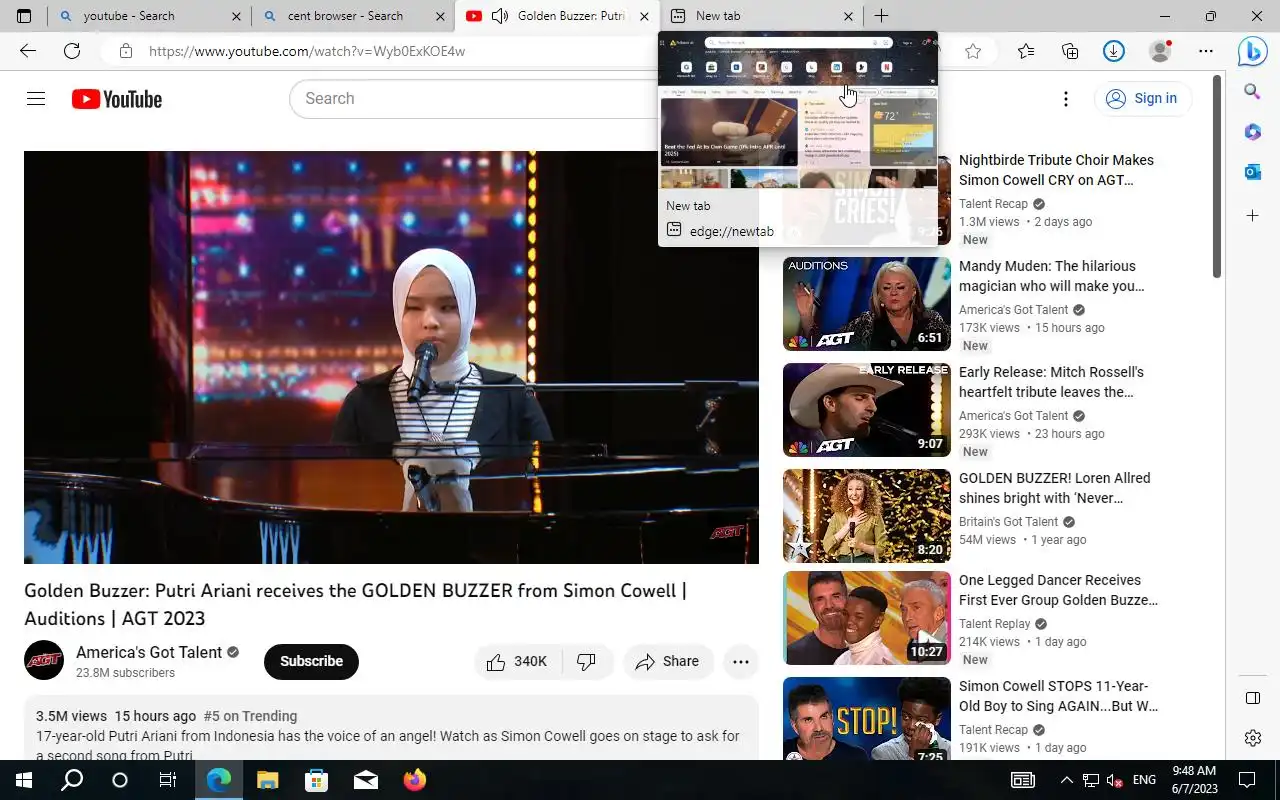The image size is (1280, 800).
Task: Share the video
Action: pos(667,662)
